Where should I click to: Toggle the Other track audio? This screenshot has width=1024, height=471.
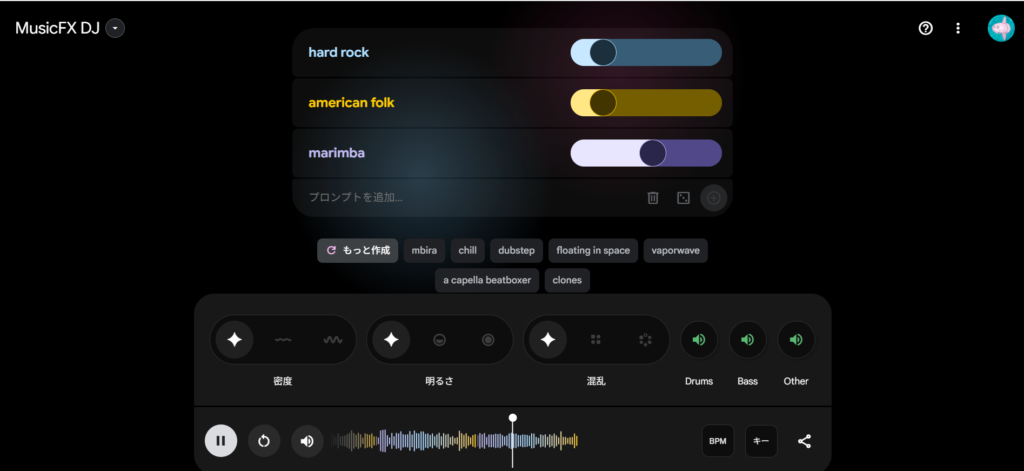click(796, 340)
